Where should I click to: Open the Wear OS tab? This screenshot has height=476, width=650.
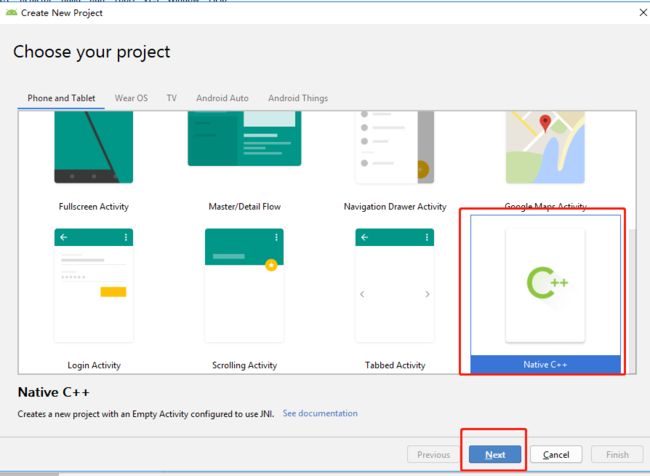pyautogui.click(x=131, y=98)
